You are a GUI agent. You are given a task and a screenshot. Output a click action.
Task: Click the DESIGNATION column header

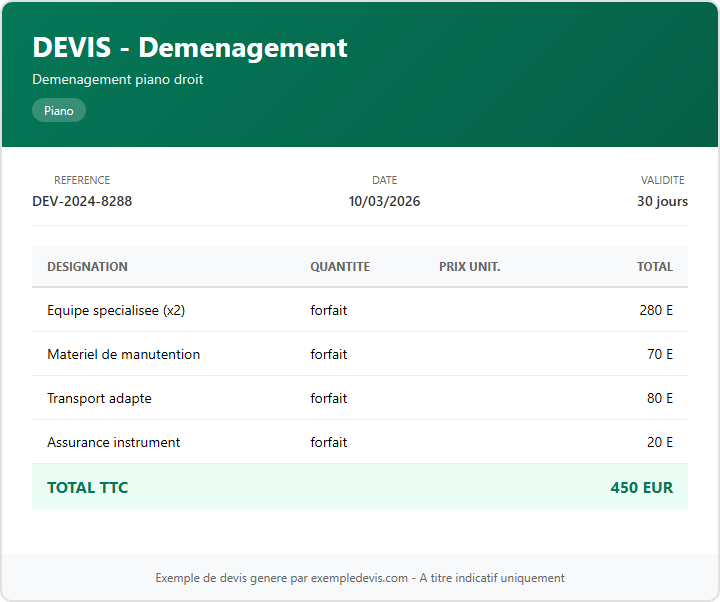tap(87, 267)
